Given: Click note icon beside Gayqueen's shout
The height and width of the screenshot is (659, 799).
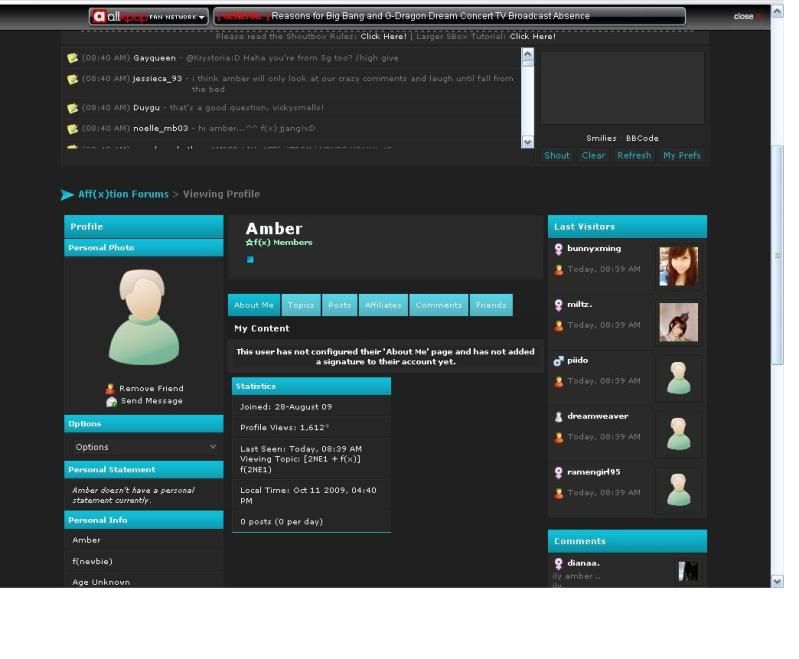Looking at the screenshot, I should point(72,59).
